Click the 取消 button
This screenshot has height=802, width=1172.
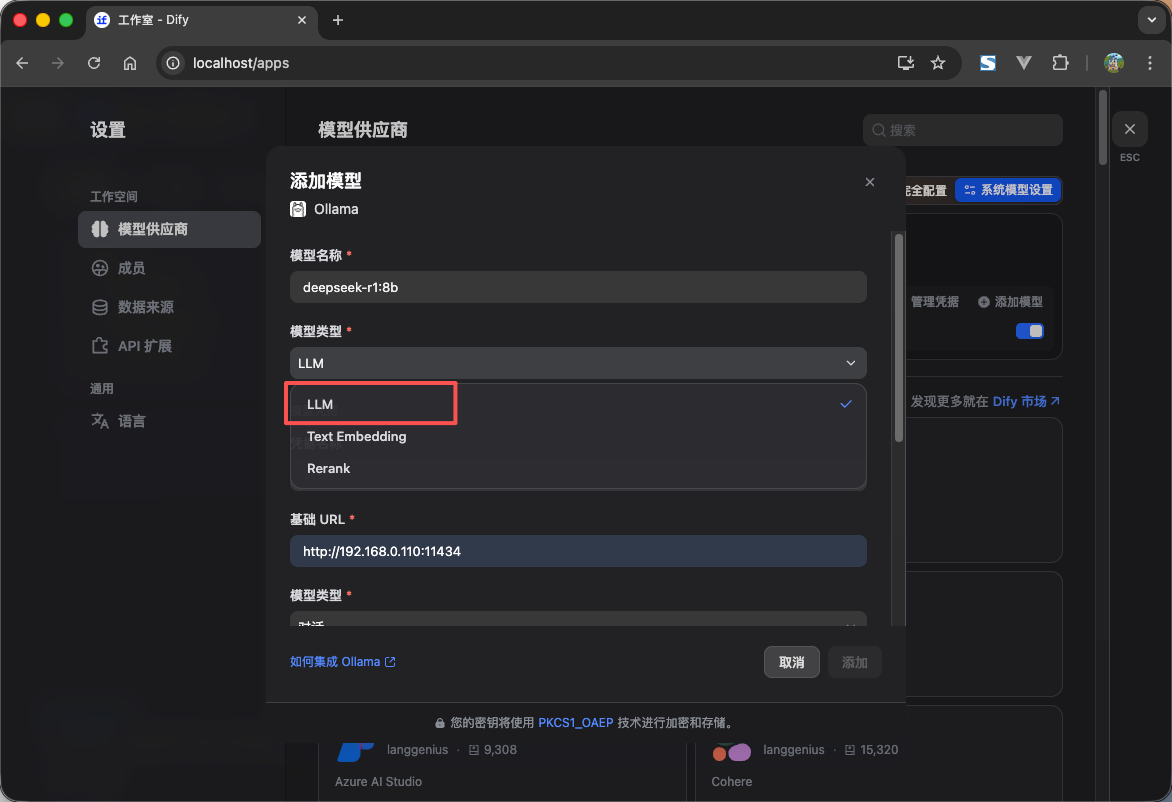pos(792,662)
